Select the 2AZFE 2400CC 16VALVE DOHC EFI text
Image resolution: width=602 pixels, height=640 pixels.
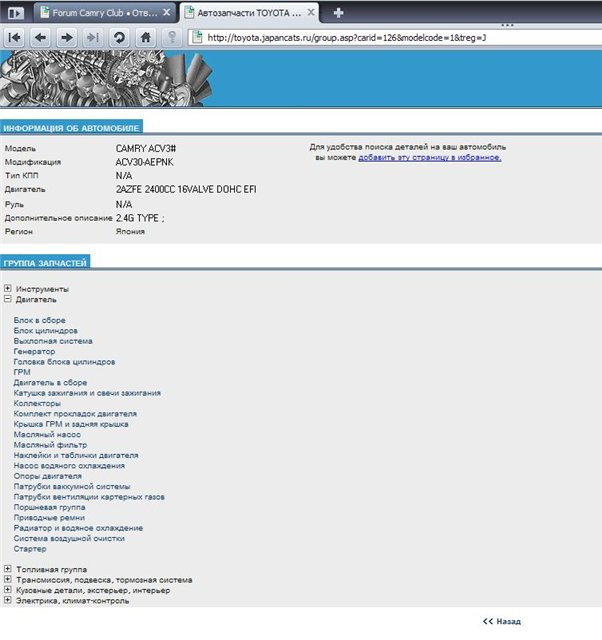(186, 189)
